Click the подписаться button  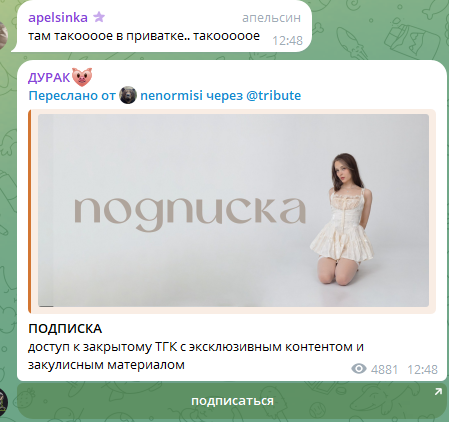tap(232, 400)
